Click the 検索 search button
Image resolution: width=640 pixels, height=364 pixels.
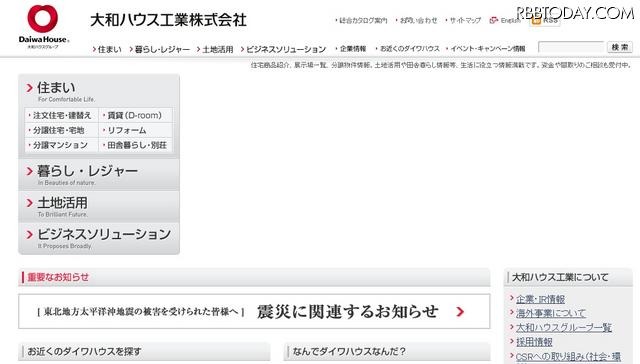[x=620, y=47]
